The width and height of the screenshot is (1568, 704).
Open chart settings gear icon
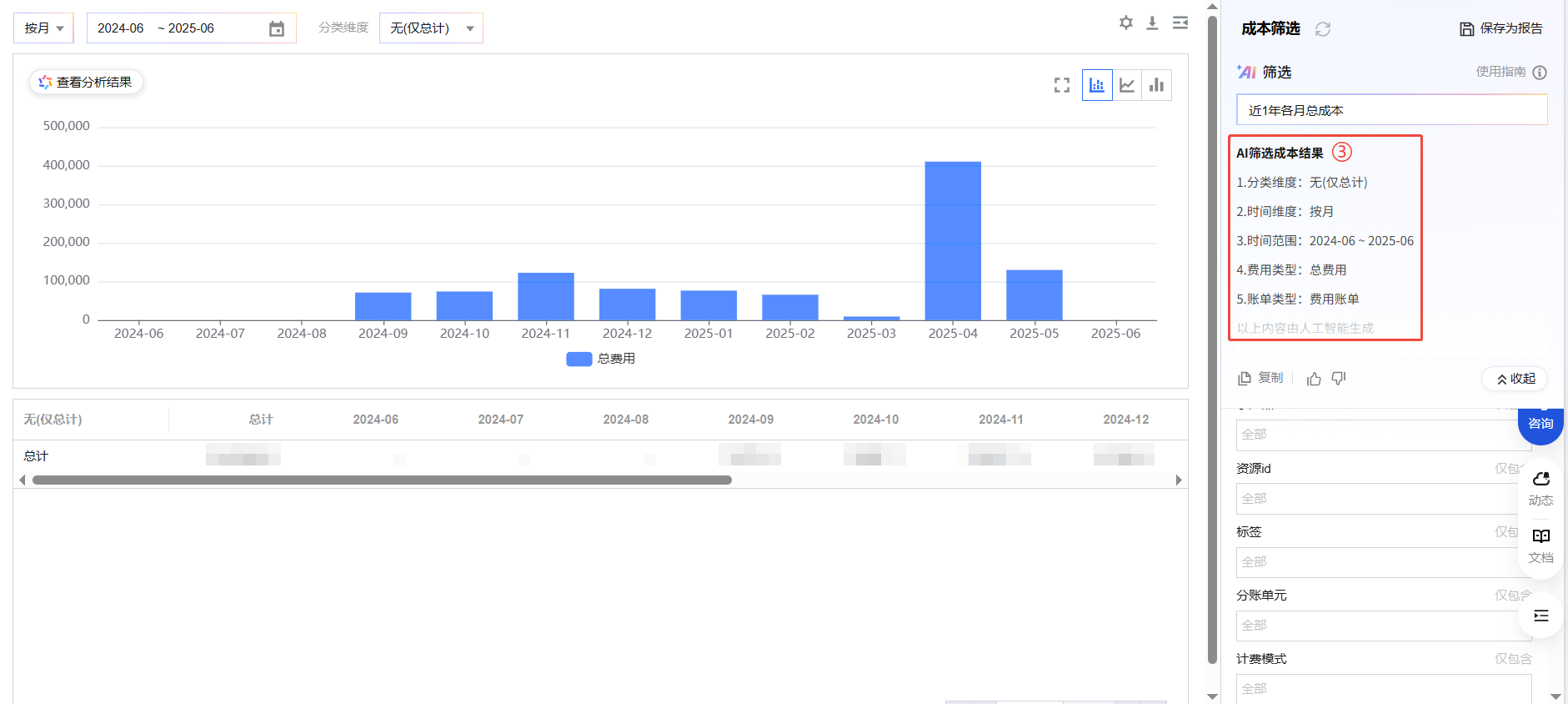[1125, 23]
